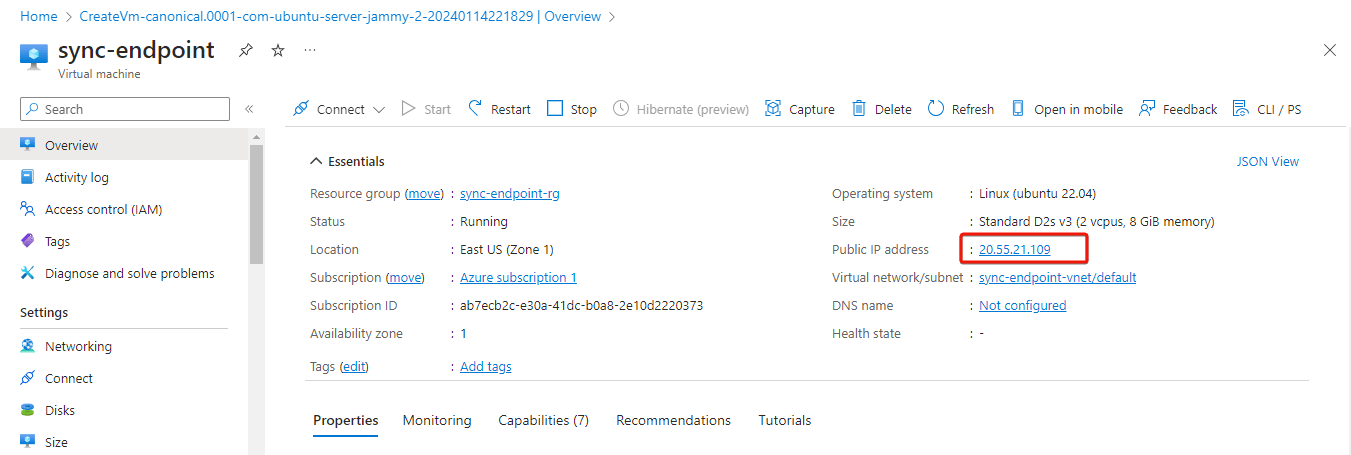This screenshot has width=1351, height=455.
Task: Click the Subscription ID value ab7ecb2c-e30a-41dc-b0a8-2e10d2220373
Action: click(581, 306)
